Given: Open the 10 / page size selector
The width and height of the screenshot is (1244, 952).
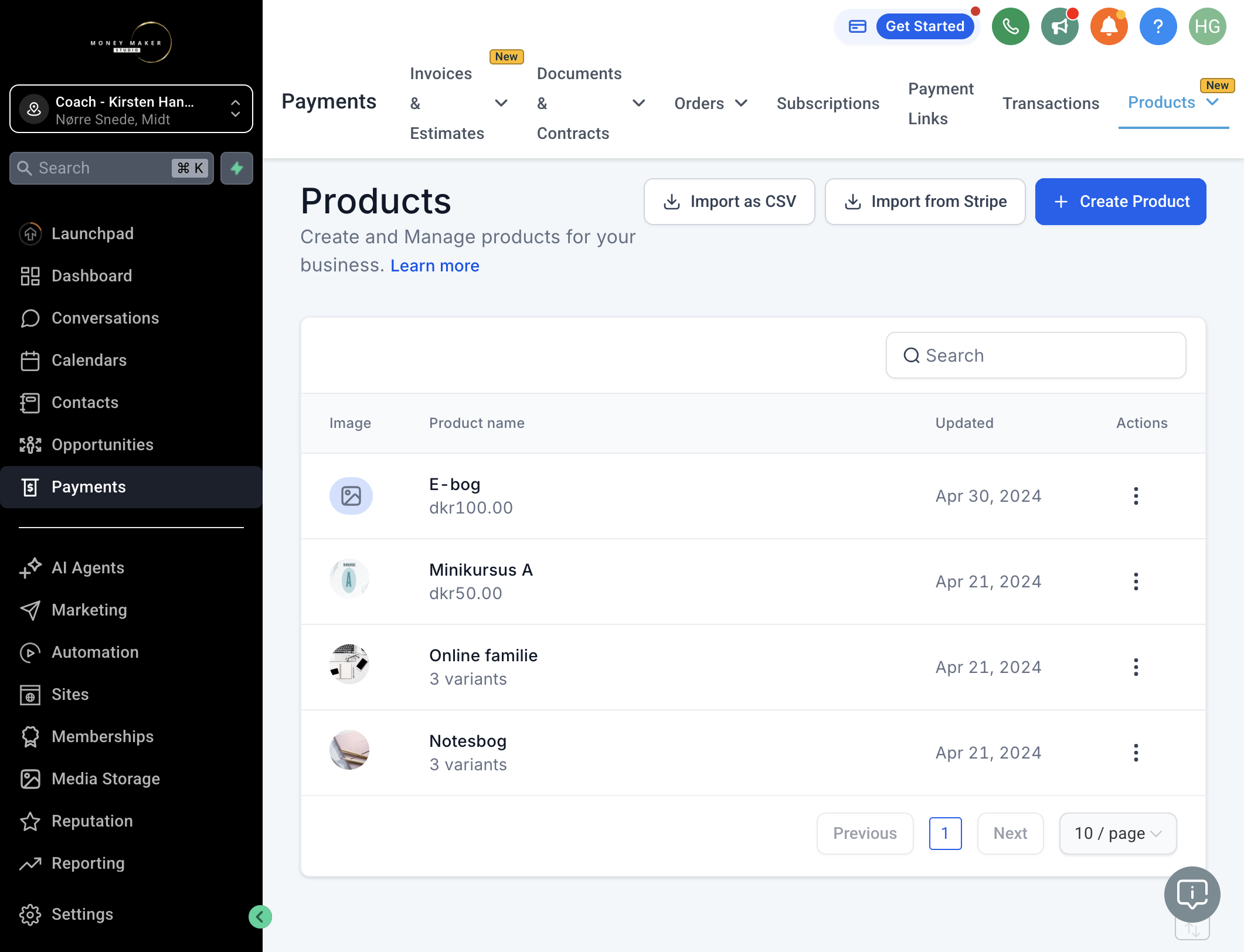Looking at the screenshot, I should (x=1117, y=833).
